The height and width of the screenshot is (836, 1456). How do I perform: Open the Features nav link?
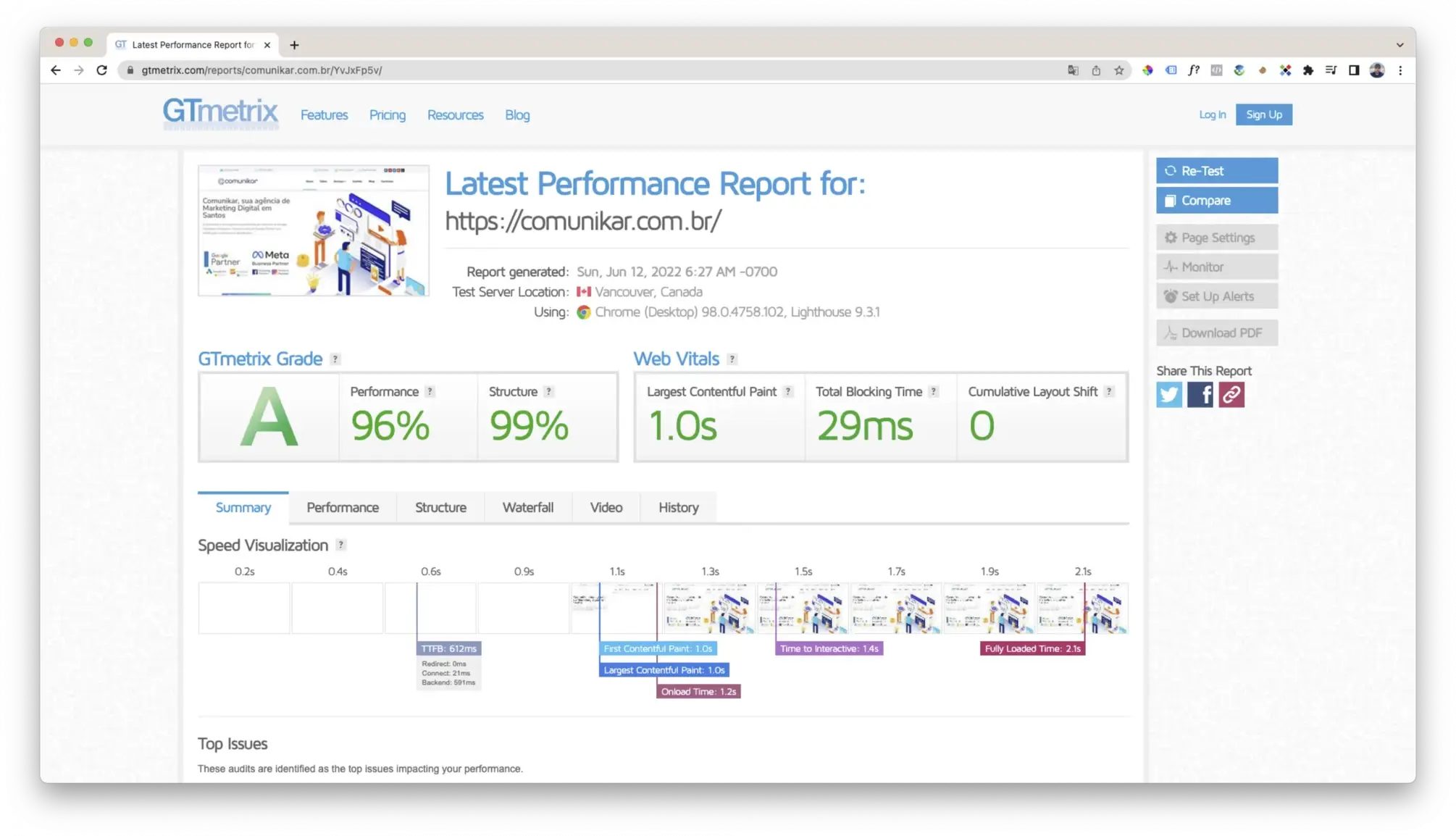(x=324, y=115)
